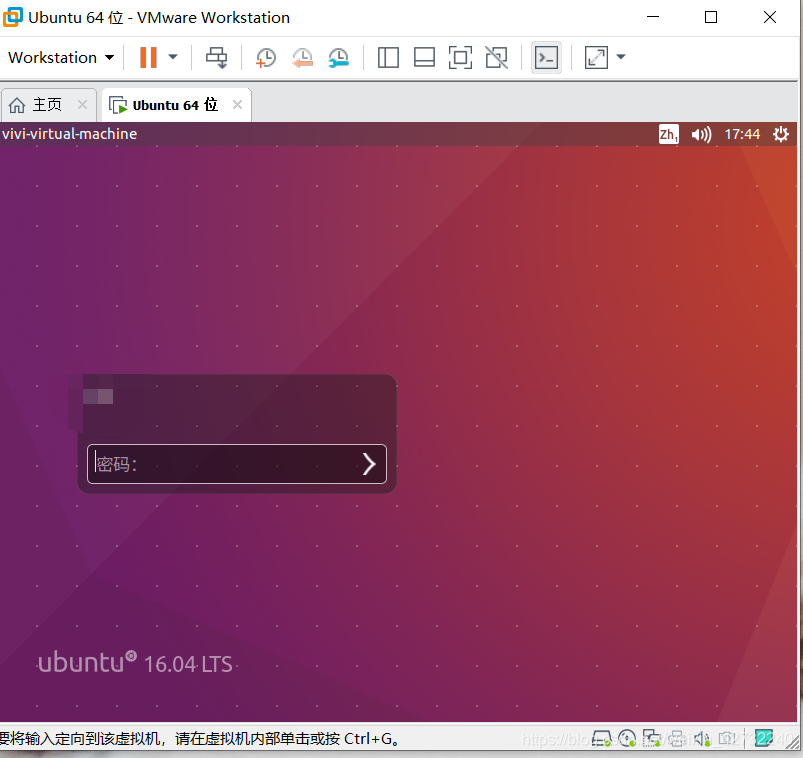The width and height of the screenshot is (803, 758).
Task: Take a snapshot of the virtual machine
Action: click(265, 57)
